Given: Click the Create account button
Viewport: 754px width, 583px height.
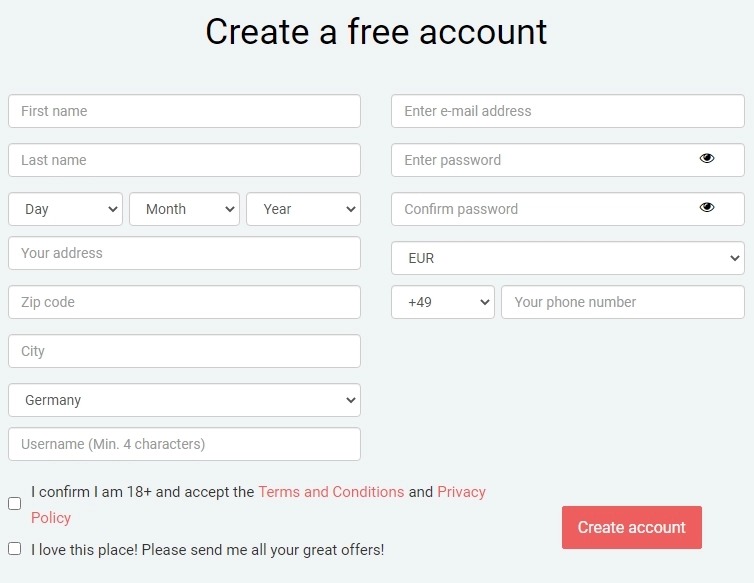Looking at the screenshot, I should (x=631, y=527).
